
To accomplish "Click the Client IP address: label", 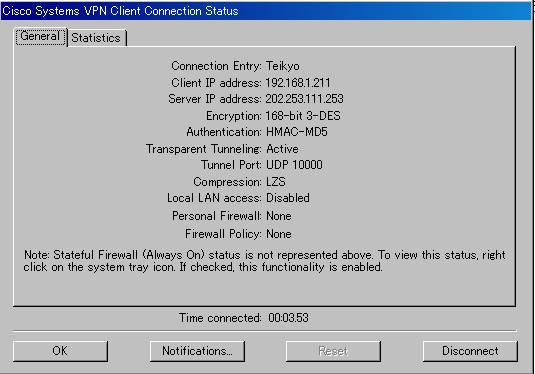I will 217,83.
